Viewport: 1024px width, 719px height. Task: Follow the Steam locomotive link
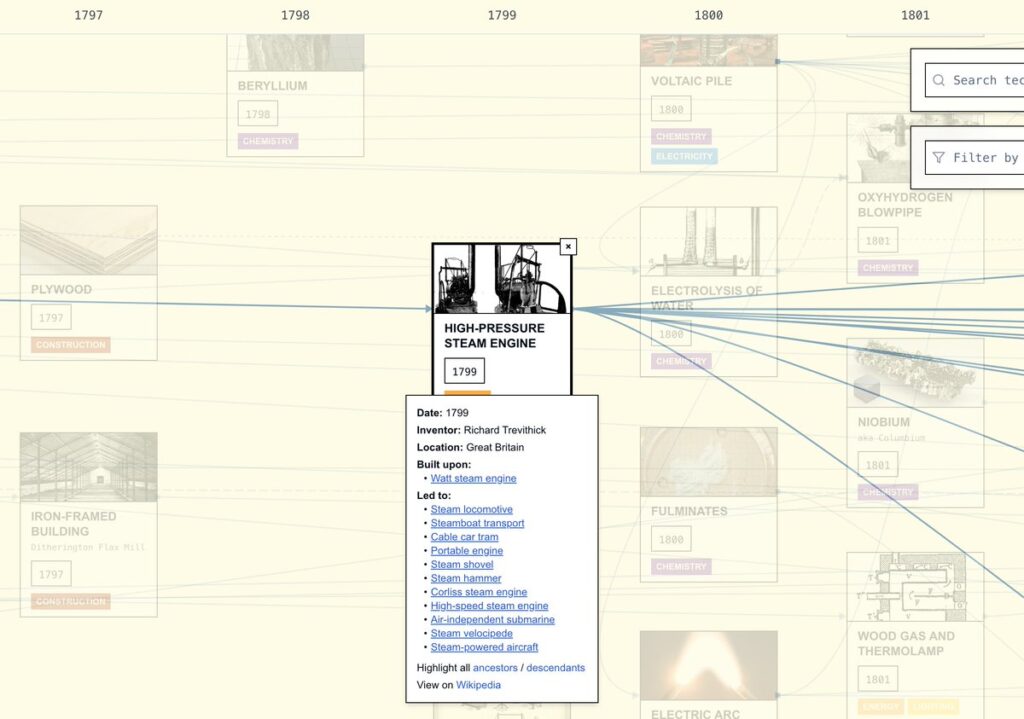pyautogui.click(x=472, y=509)
